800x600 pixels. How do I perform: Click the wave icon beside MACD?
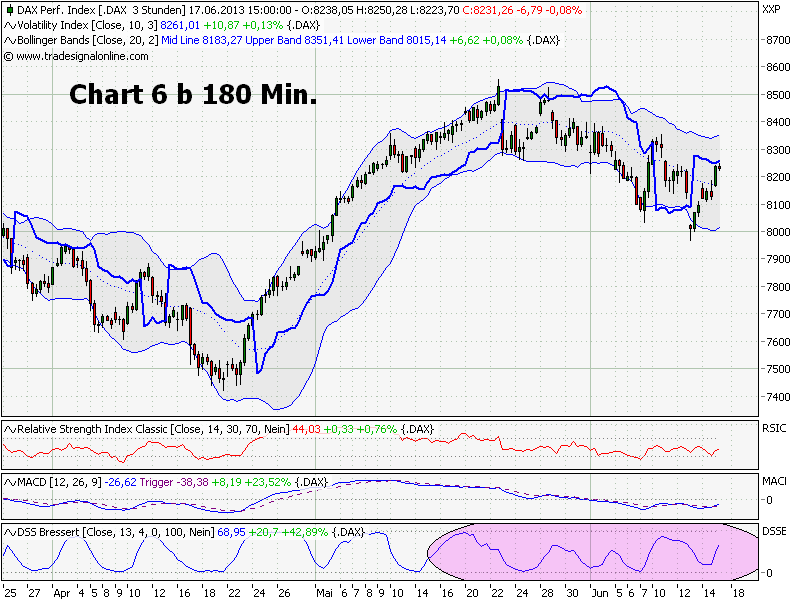tap(8, 483)
